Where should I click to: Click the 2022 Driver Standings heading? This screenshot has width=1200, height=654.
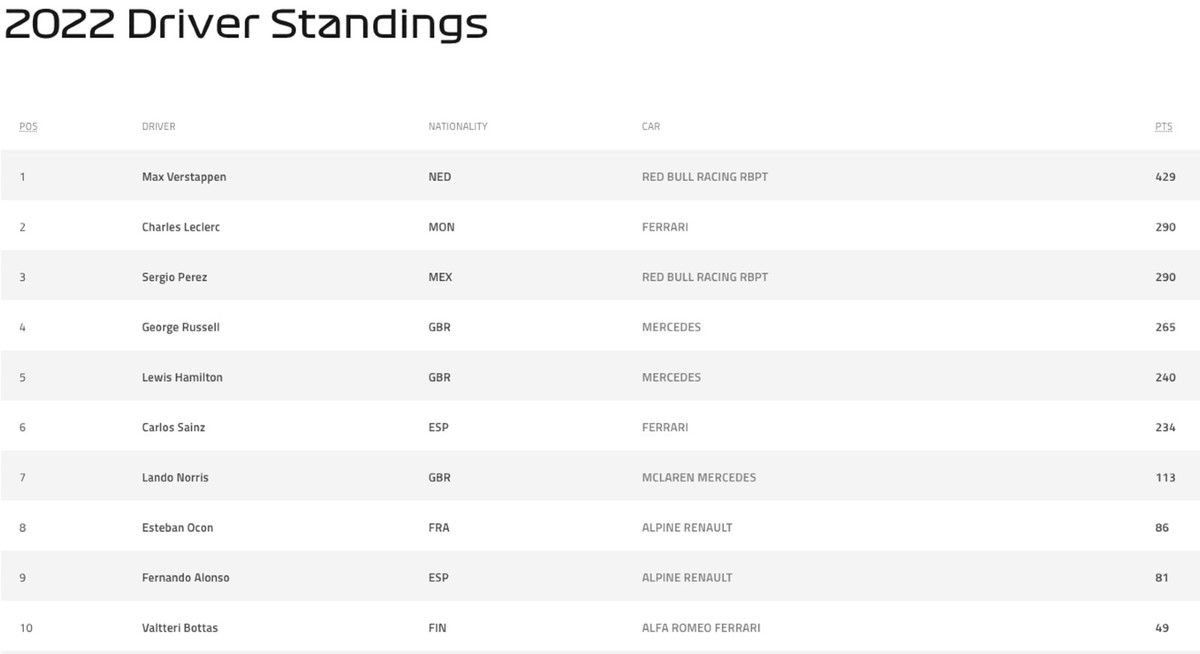[x=246, y=23]
